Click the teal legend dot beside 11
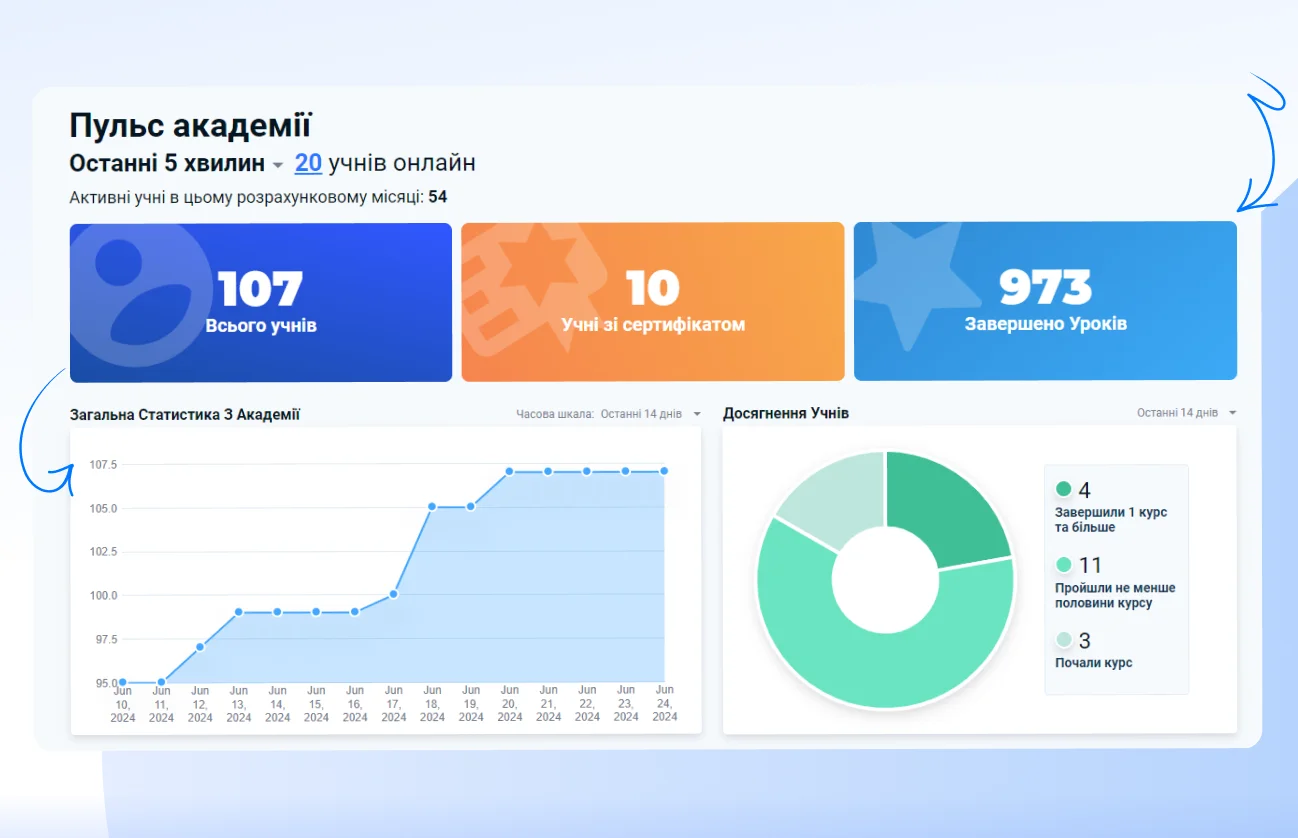 (x=1063, y=565)
